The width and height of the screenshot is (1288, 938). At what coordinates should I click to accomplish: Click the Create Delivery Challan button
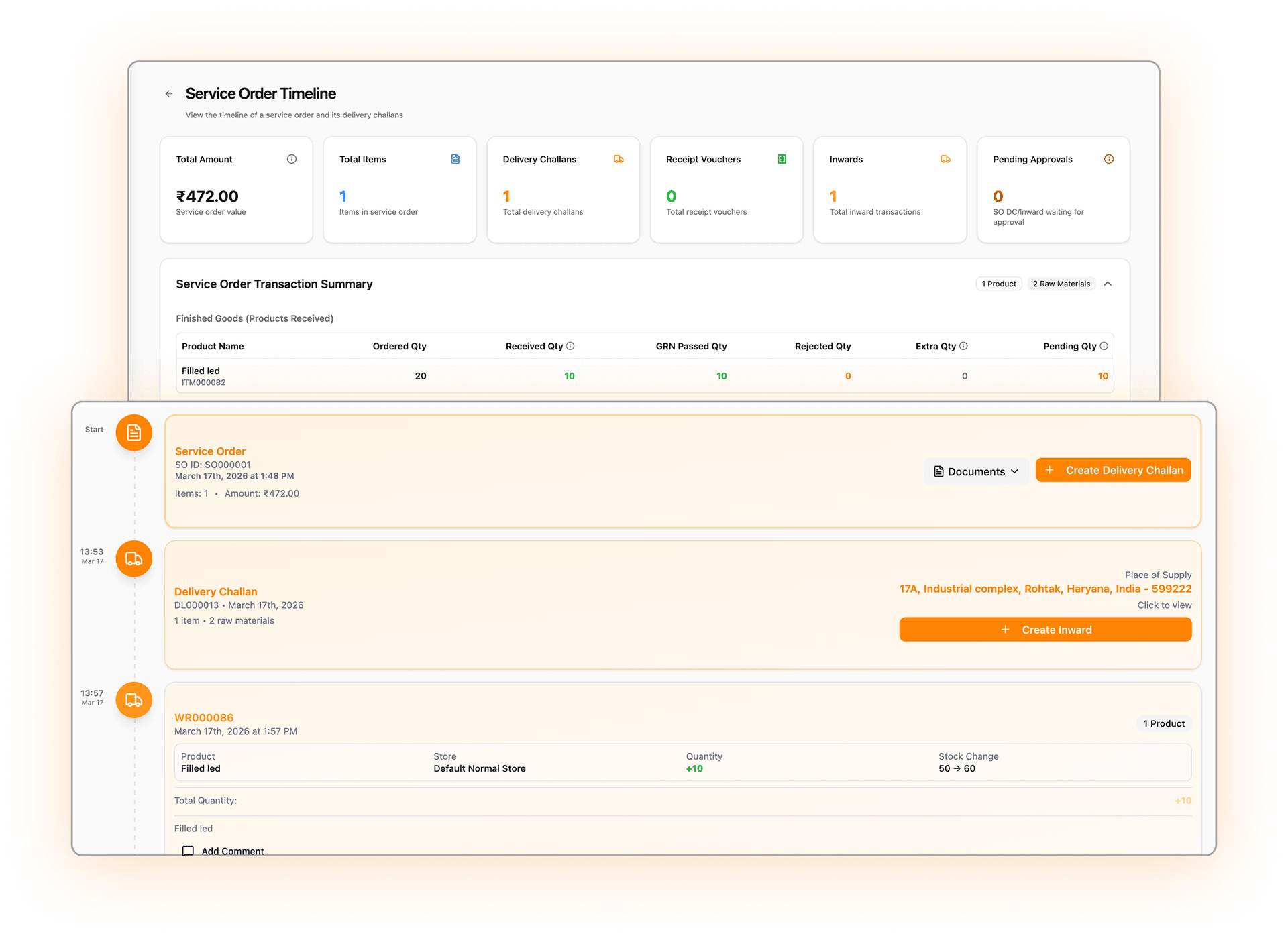tap(1114, 470)
